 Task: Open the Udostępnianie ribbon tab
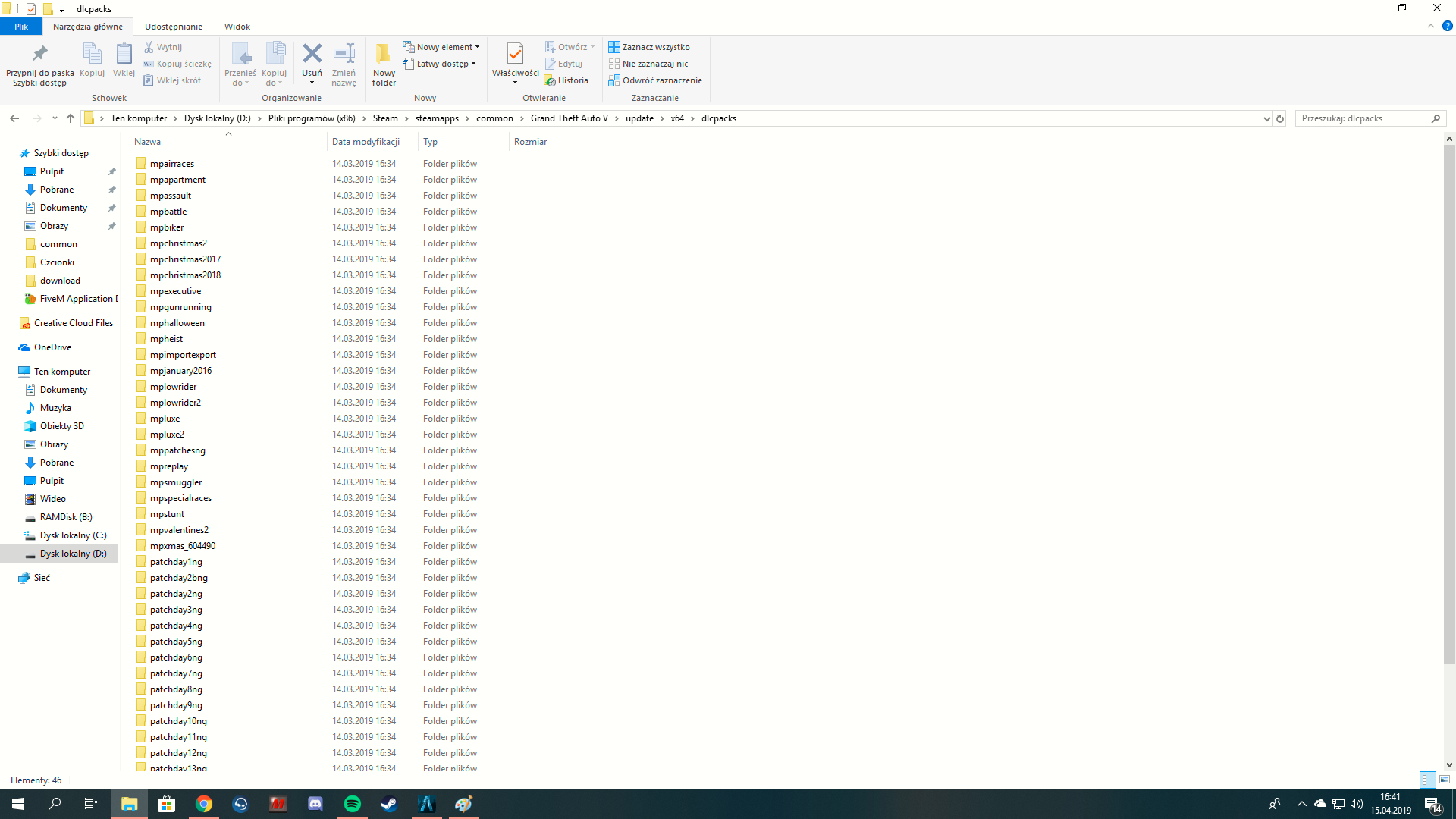pos(174,26)
